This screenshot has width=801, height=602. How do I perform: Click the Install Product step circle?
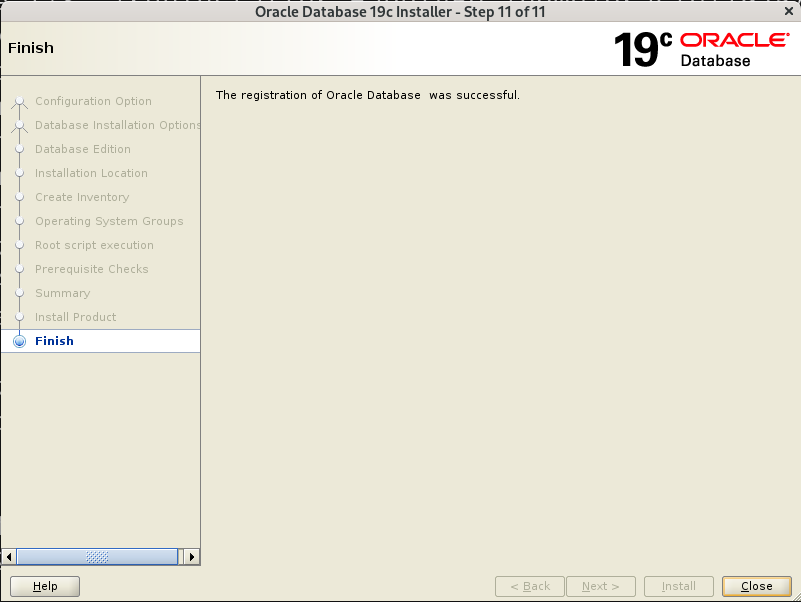19,317
